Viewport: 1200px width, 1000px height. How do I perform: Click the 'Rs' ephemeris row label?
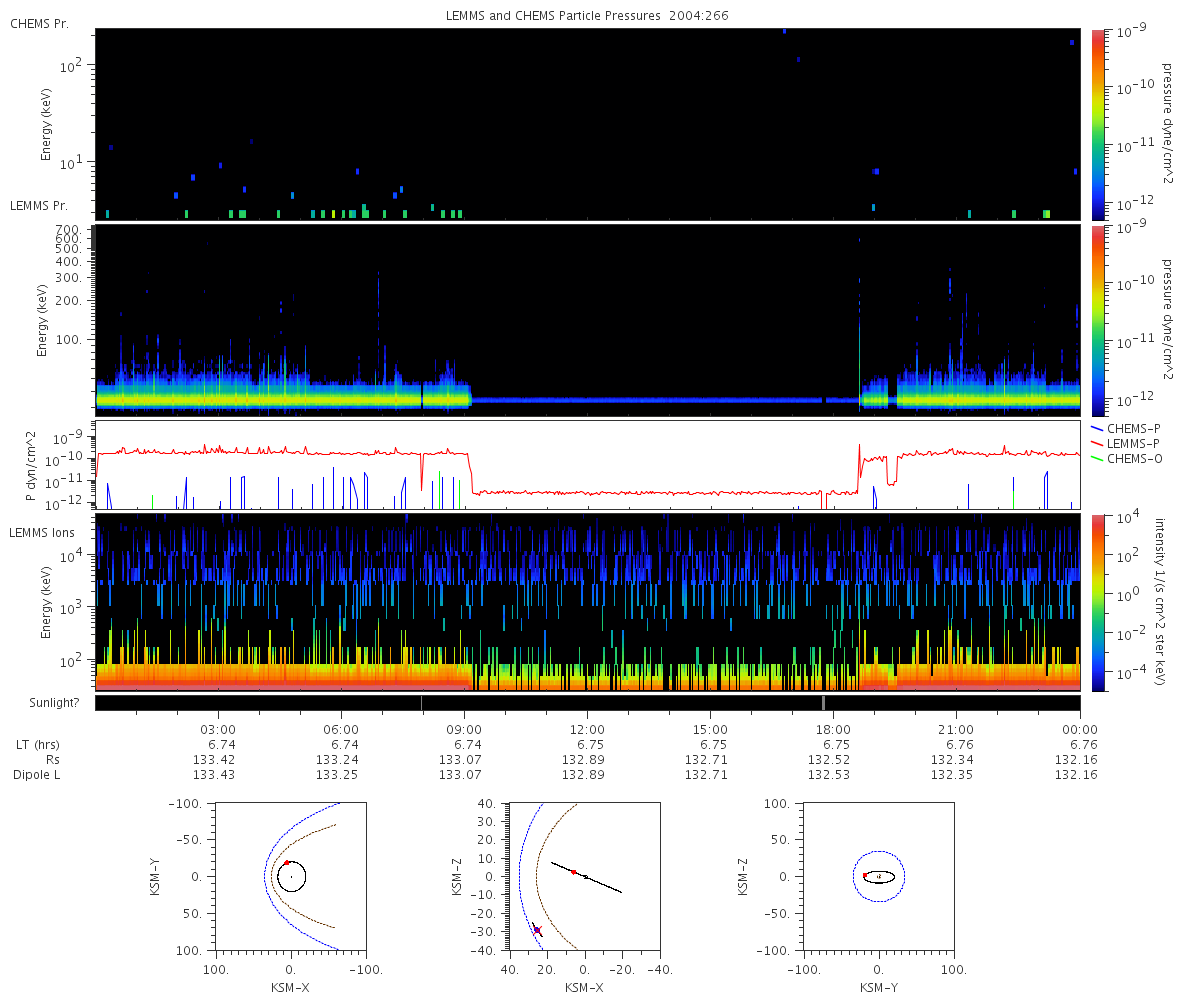click(x=51, y=760)
